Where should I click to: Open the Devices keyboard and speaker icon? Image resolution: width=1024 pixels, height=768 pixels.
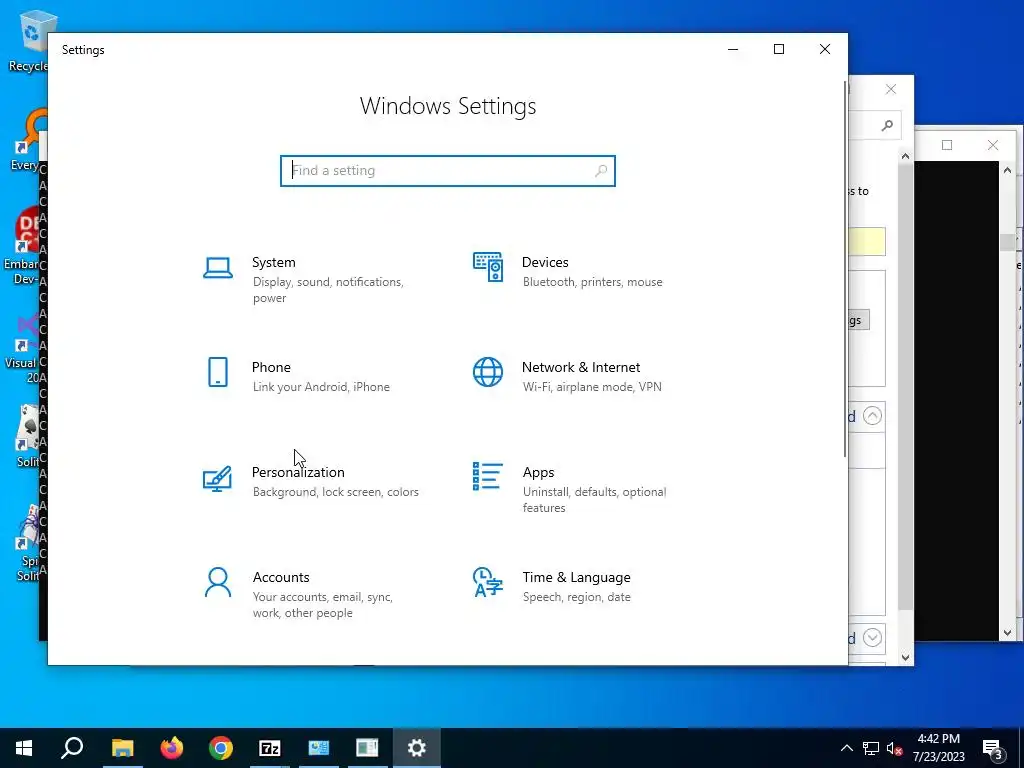click(x=488, y=267)
